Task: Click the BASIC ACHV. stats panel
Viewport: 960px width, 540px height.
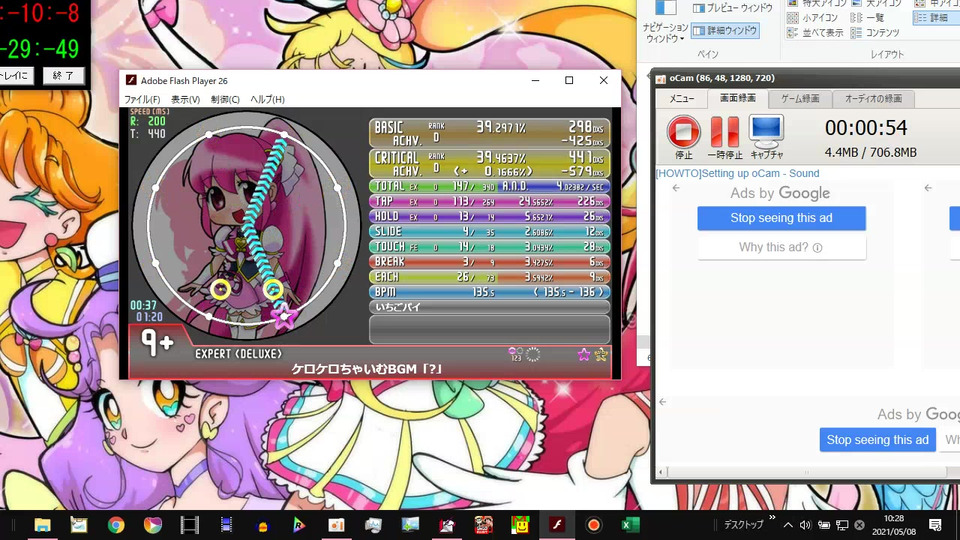Action: pyautogui.click(x=489, y=133)
